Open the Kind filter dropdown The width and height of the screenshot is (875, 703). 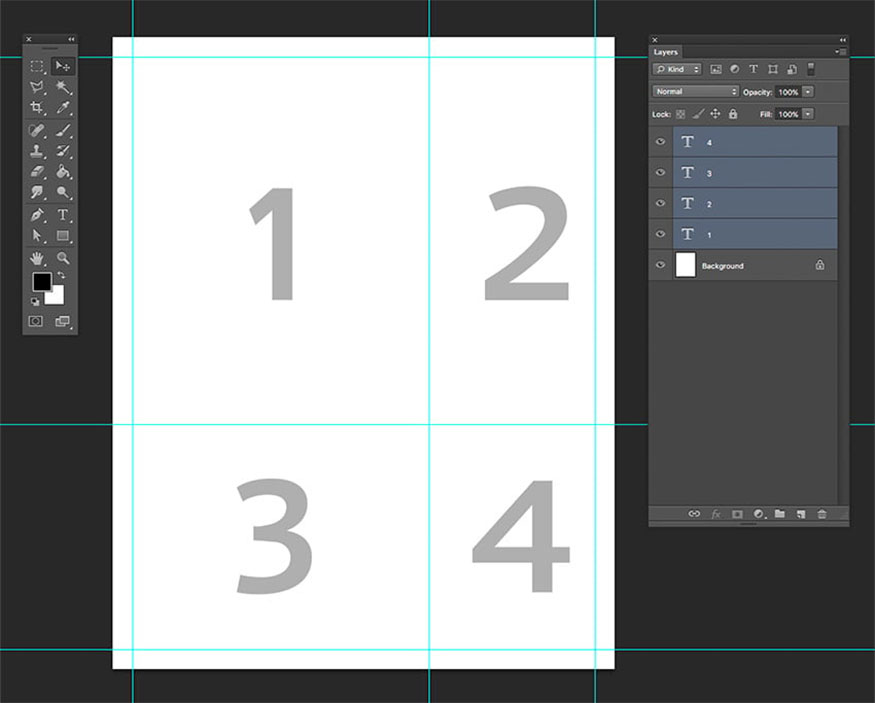coord(677,69)
